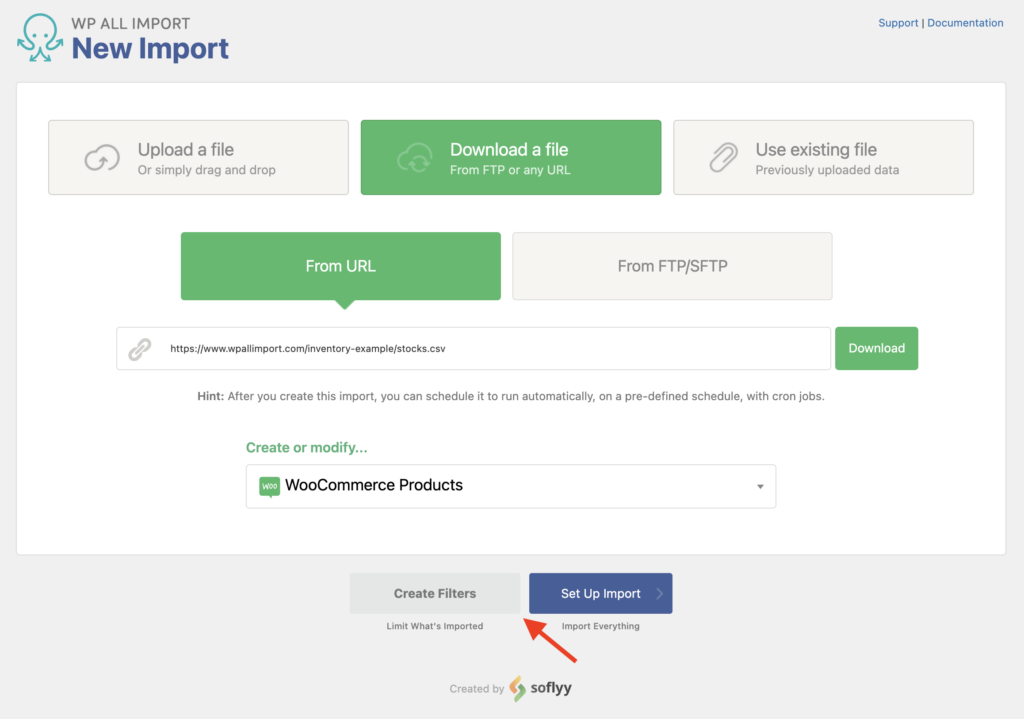This screenshot has width=1024, height=719.
Task: Open the Support link
Action: coord(897,22)
